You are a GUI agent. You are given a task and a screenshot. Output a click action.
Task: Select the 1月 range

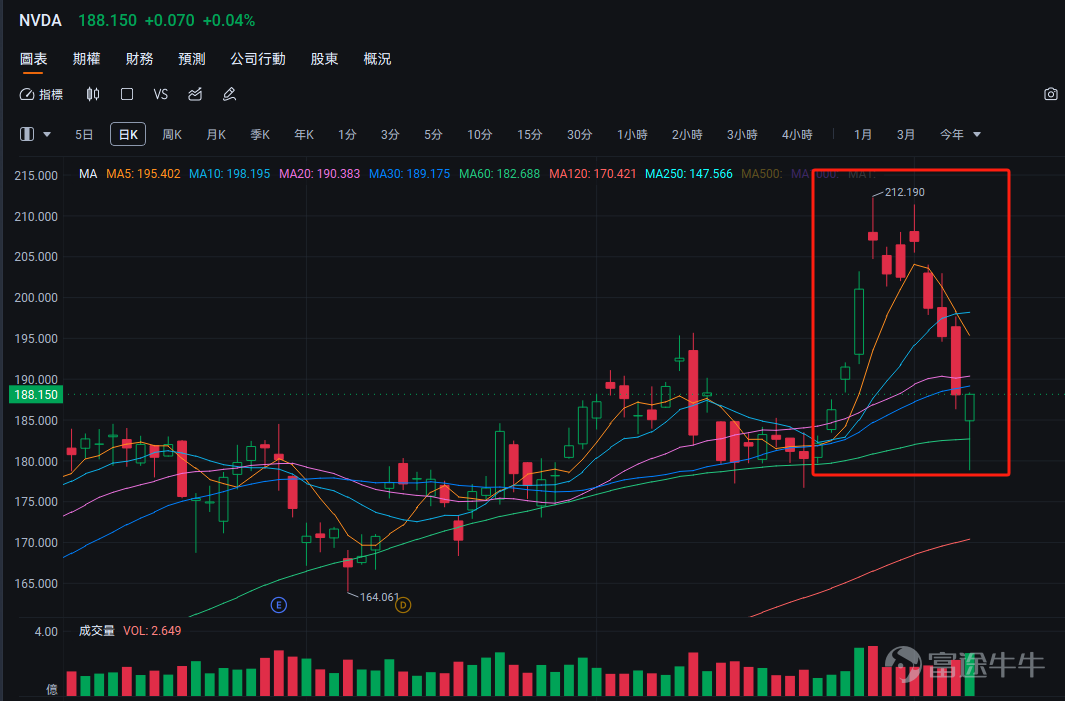pyautogui.click(x=863, y=134)
